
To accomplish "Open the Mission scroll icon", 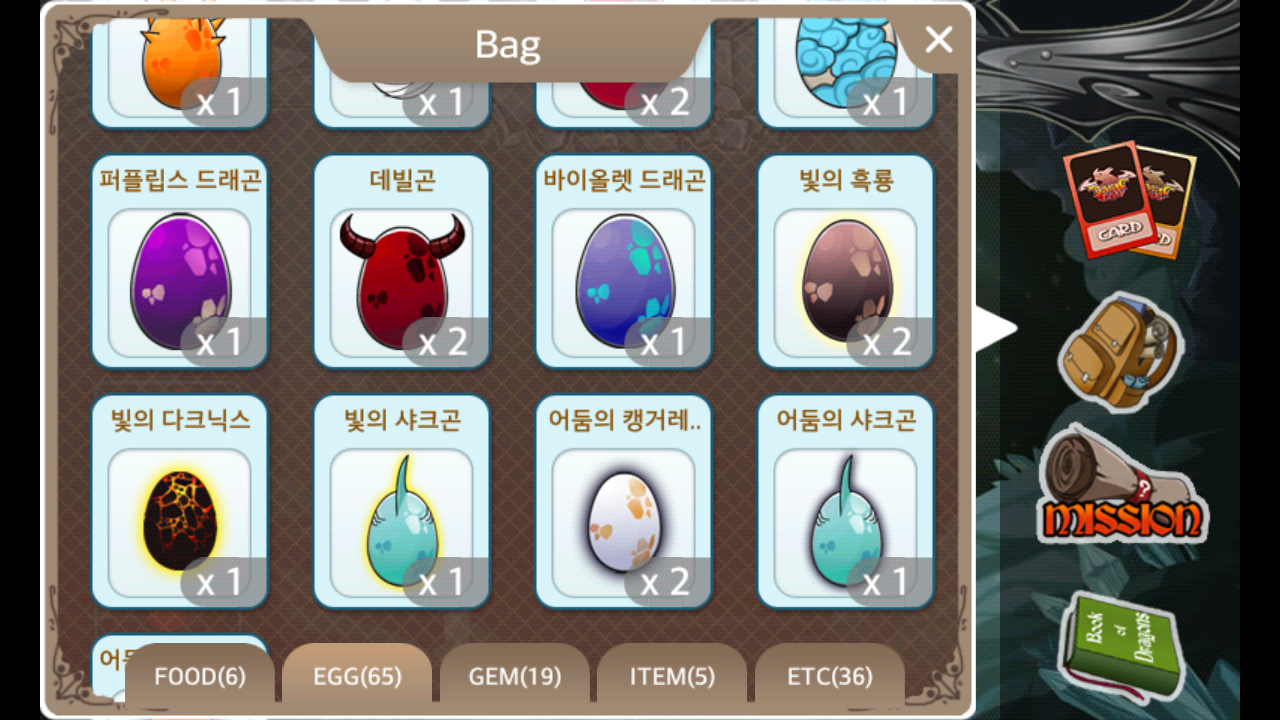I will tap(1122, 487).
